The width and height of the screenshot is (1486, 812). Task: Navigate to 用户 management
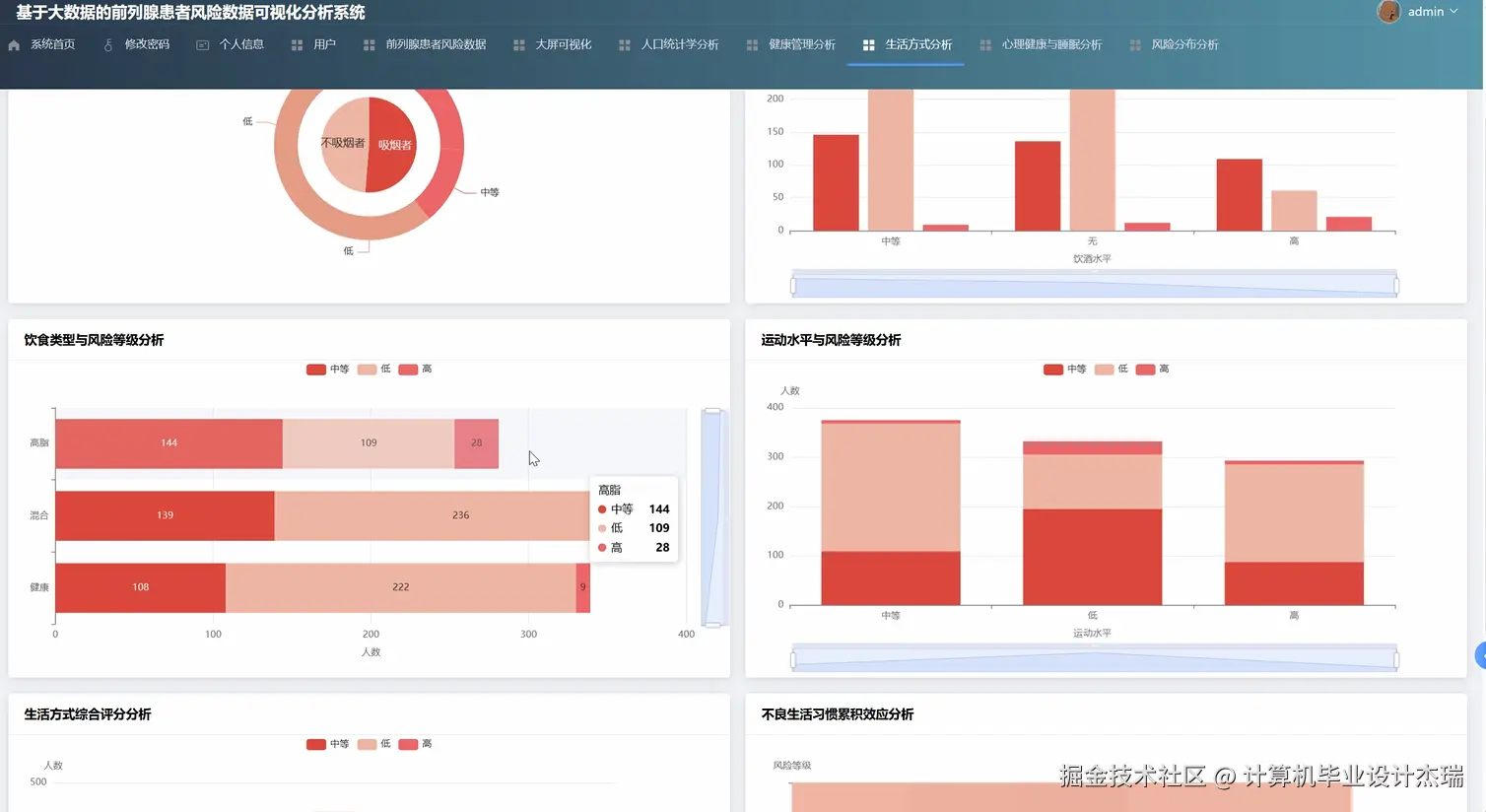[324, 44]
